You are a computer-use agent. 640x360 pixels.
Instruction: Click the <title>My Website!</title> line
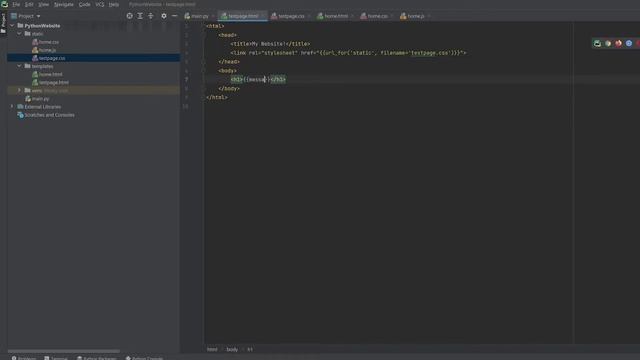[x=270, y=44]
